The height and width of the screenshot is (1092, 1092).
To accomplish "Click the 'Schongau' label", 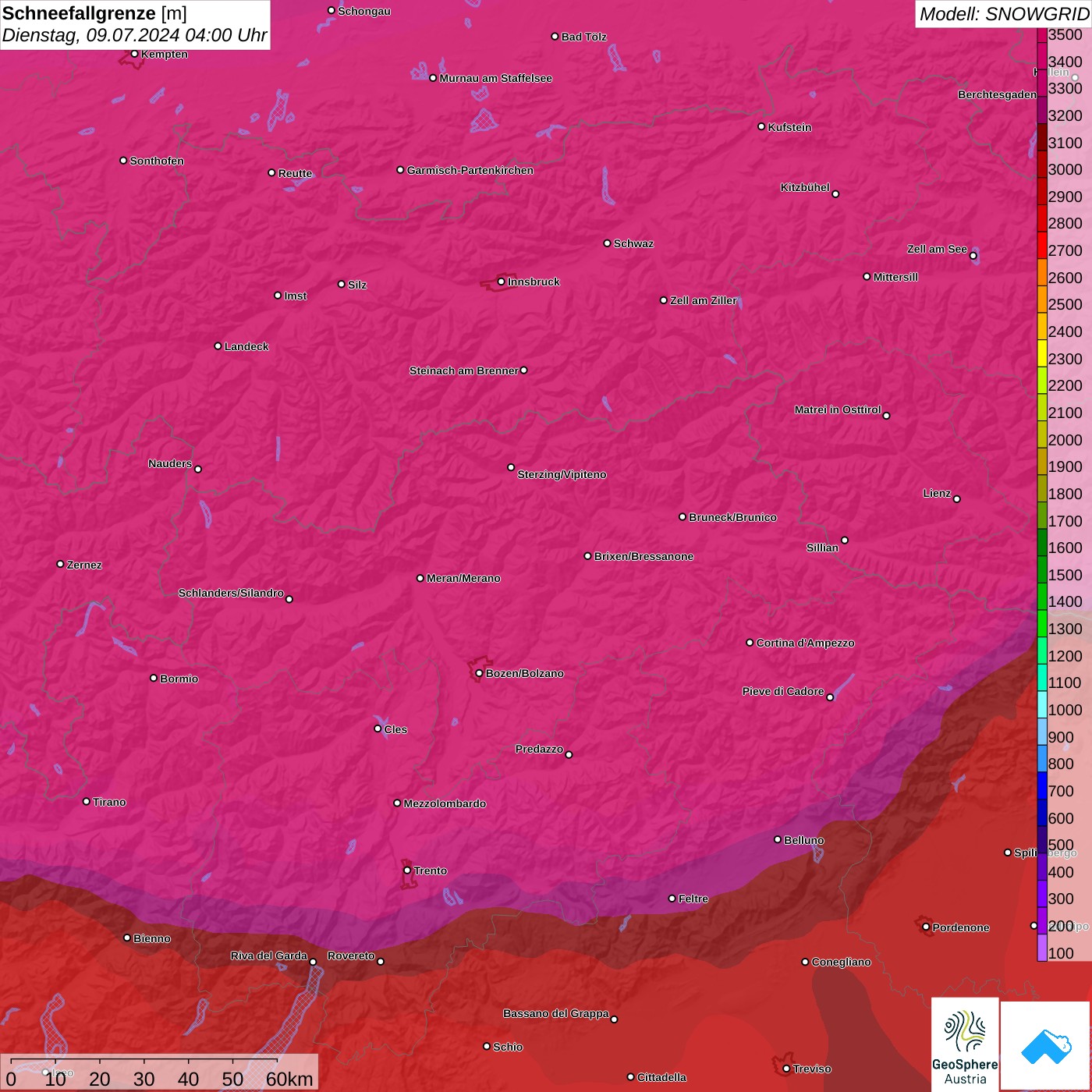I will [x=363, y=11].
